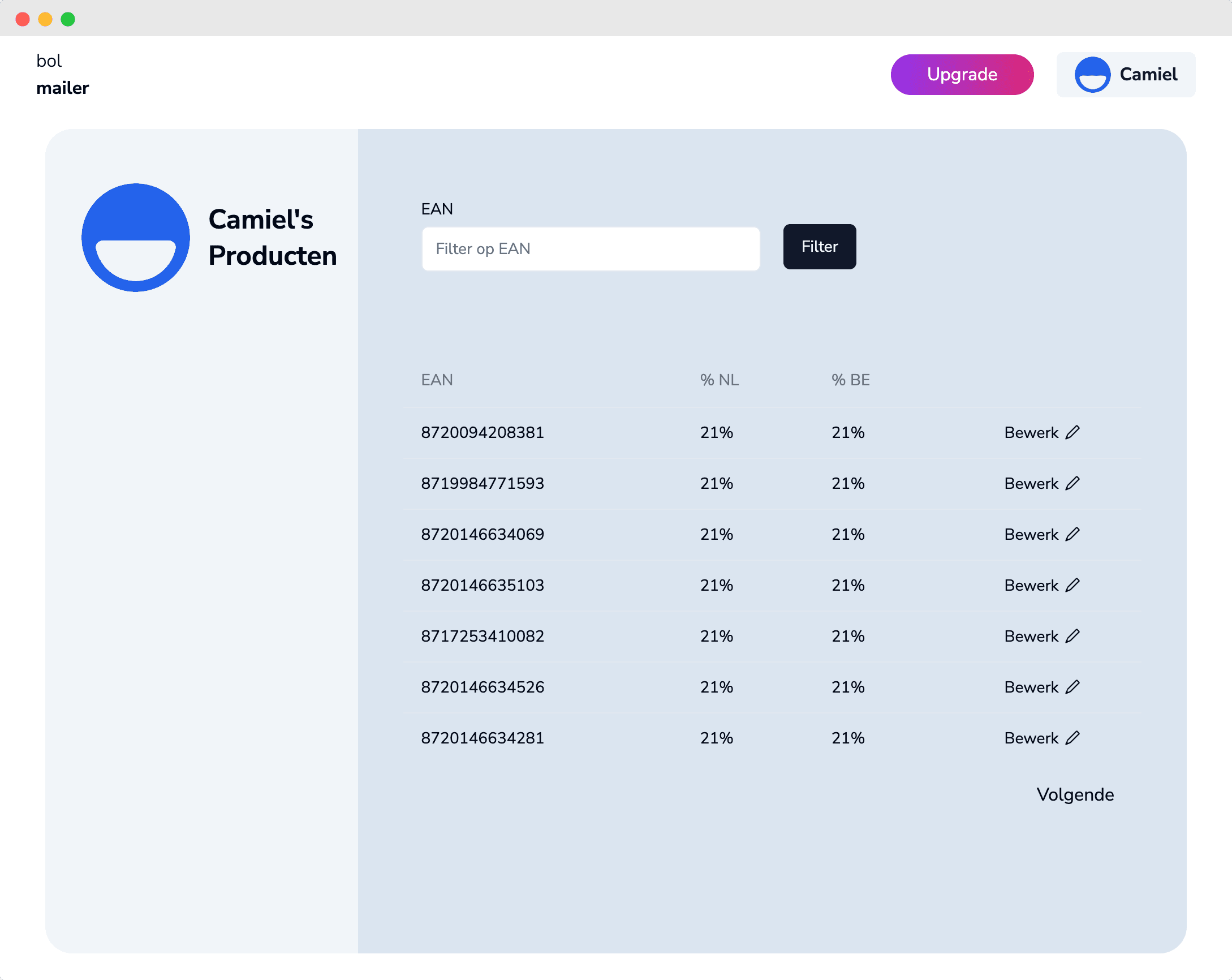Go to next page with Volgende
The width and height of the screenshot is (1232, 980).
pyautogui.click(x=1075, y=795)
